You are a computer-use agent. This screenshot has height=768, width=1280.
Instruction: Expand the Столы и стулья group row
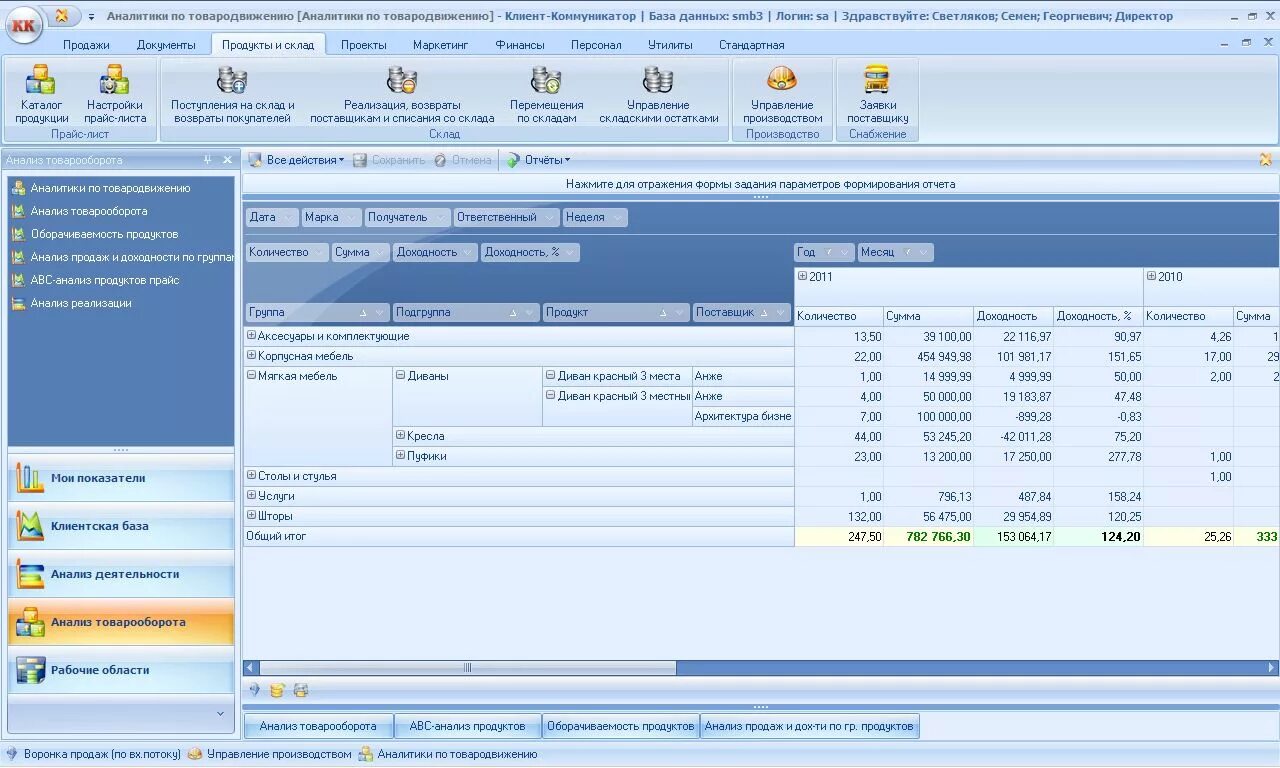(x=251, y=476)
